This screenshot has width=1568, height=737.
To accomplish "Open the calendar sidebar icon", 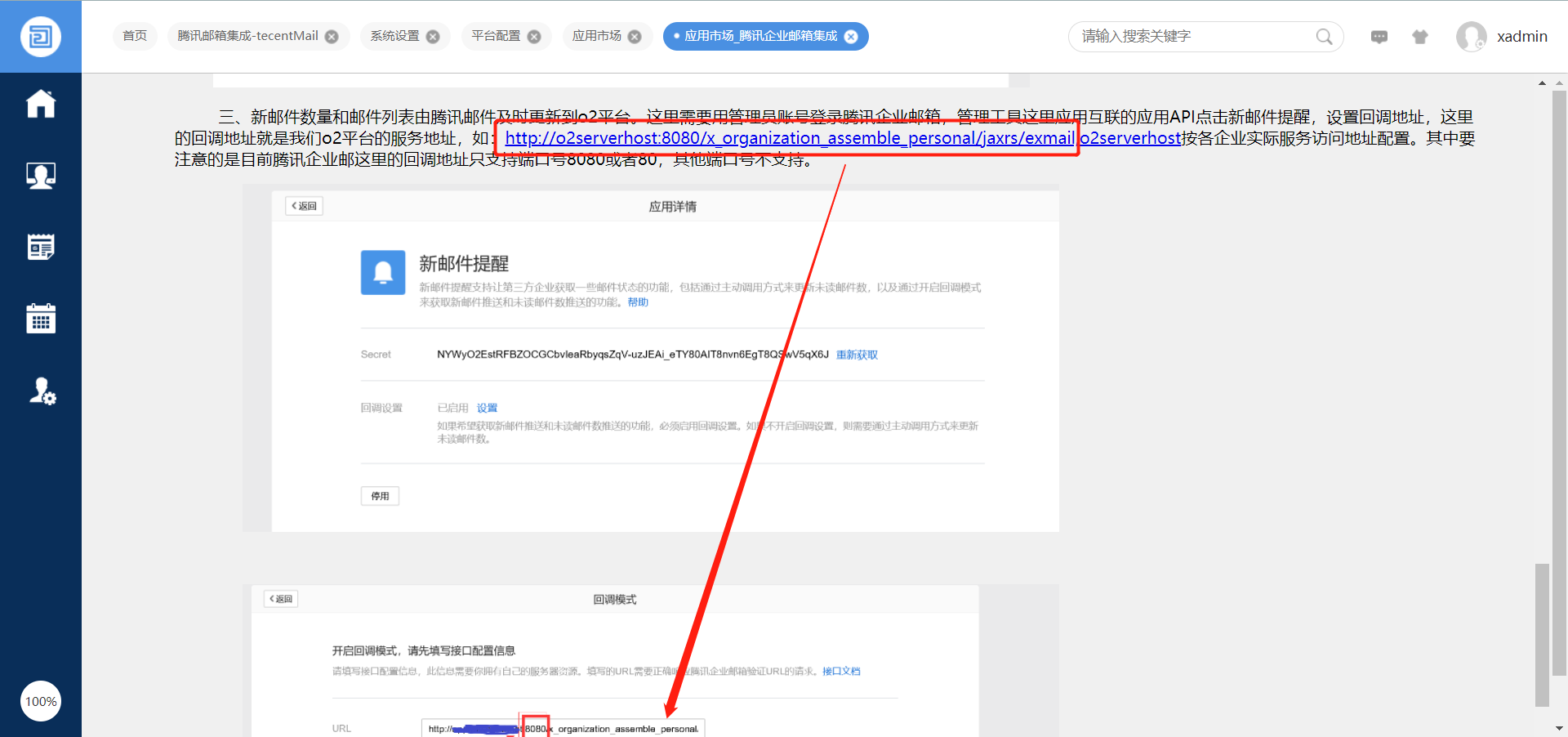I will (41, 318).
